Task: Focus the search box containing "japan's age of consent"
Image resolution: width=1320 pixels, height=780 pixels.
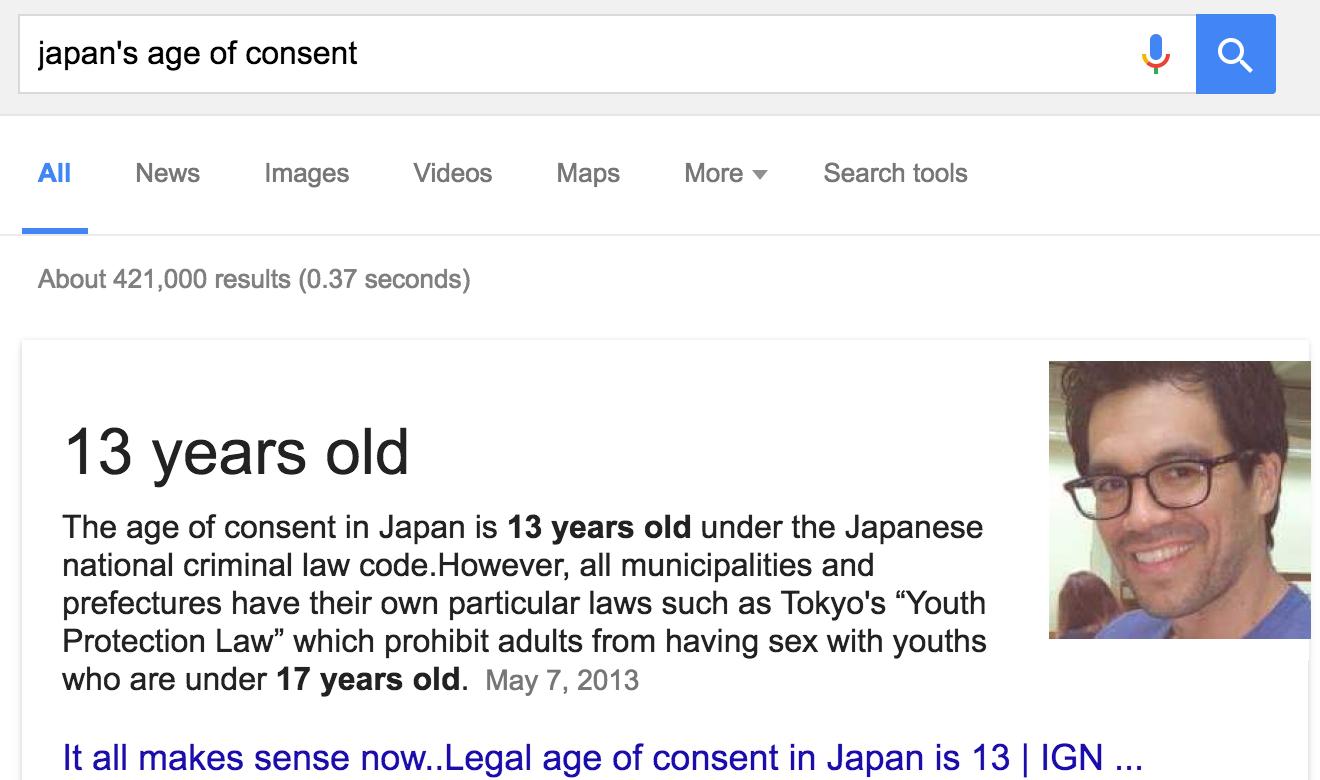Action: [580, 54]
